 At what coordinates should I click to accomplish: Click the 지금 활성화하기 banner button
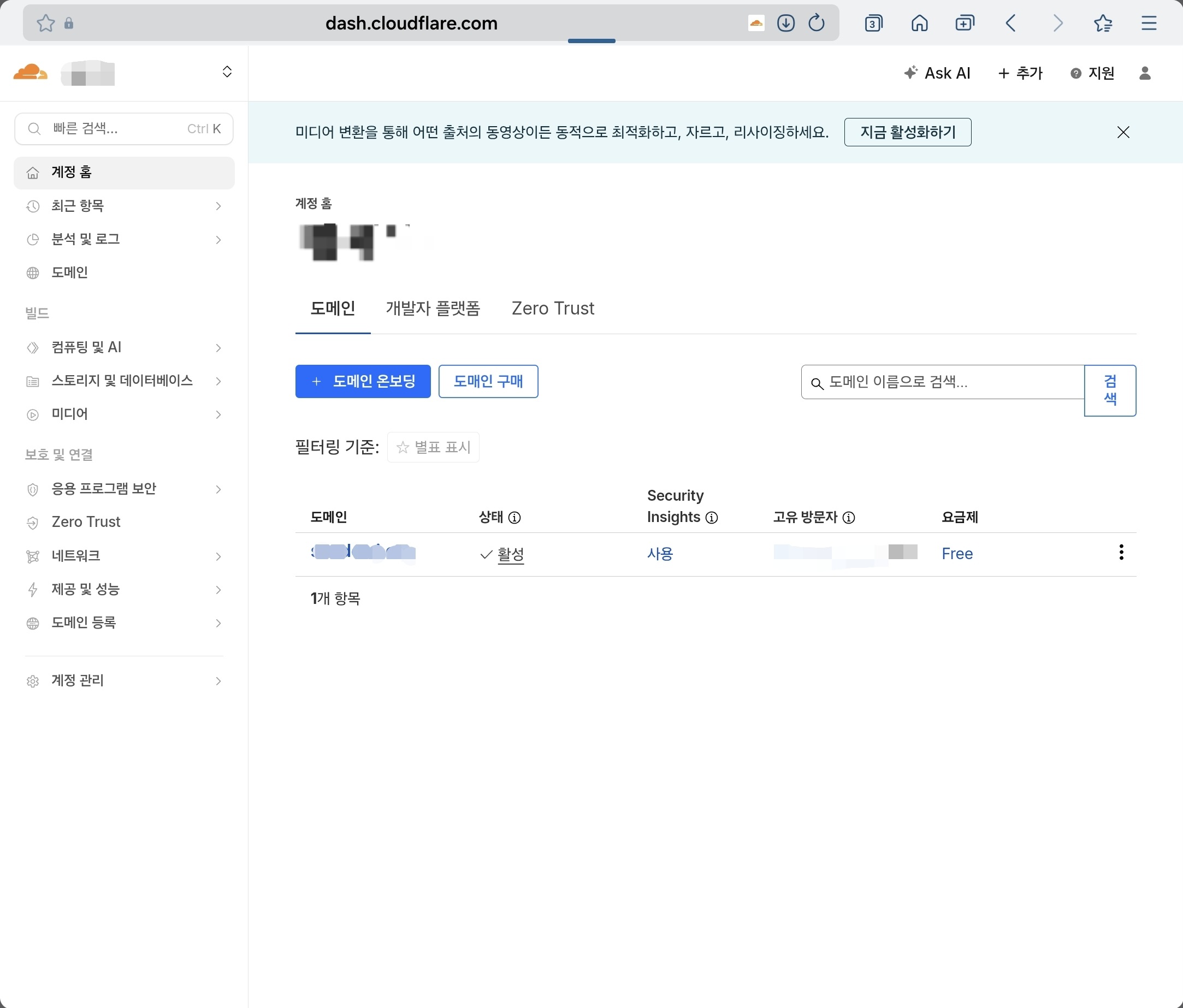tap(907, 133)
